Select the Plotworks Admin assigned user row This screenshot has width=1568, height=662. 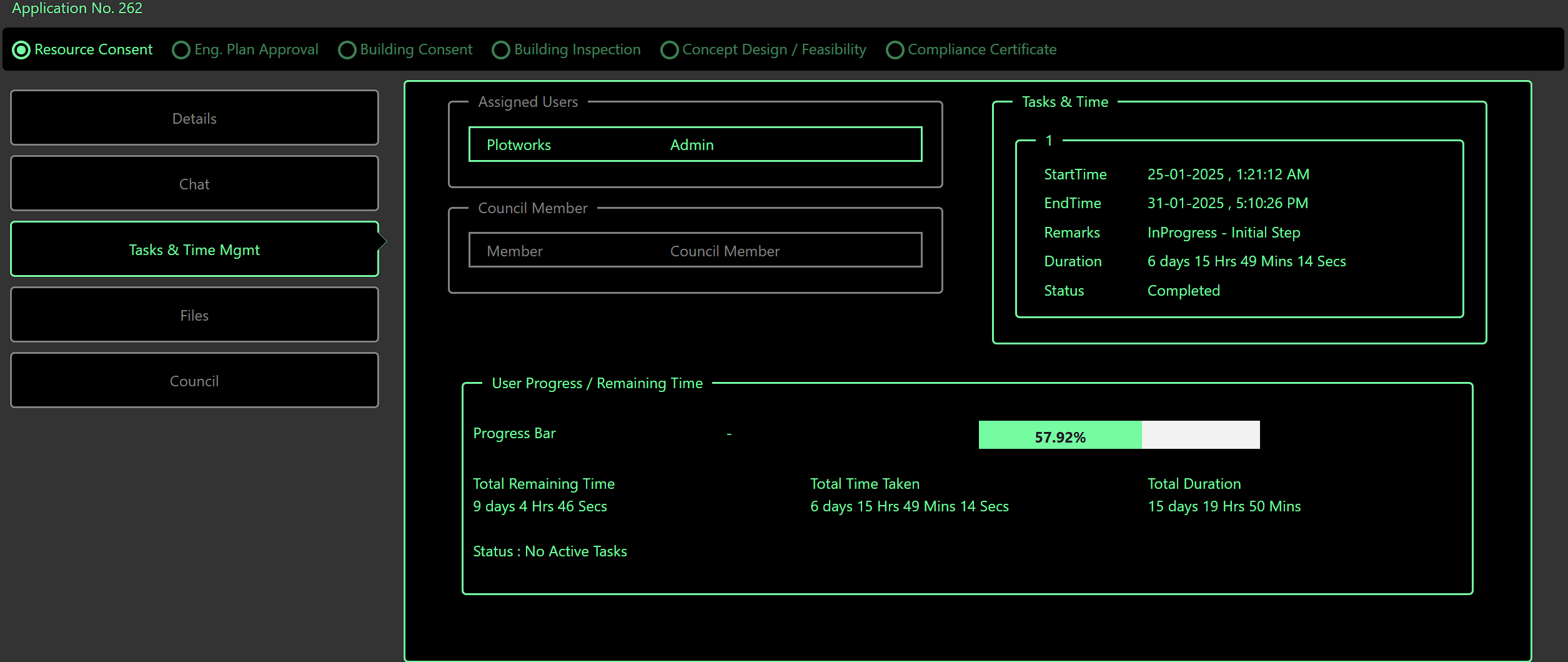tap(695, 144)
